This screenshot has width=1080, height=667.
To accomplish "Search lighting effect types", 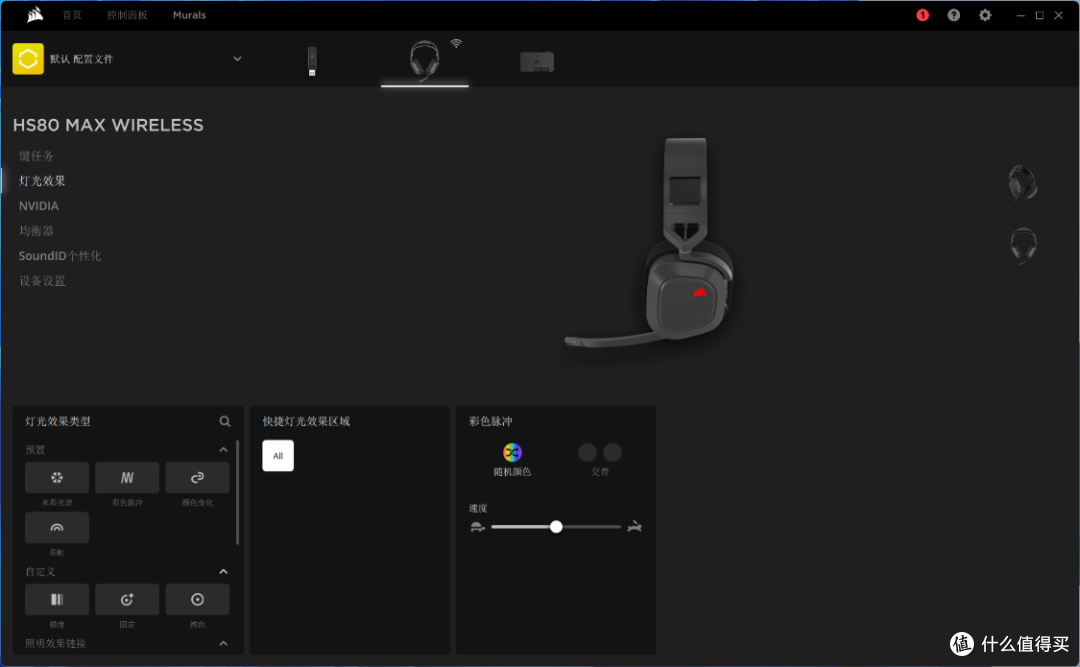I will 225,421.
